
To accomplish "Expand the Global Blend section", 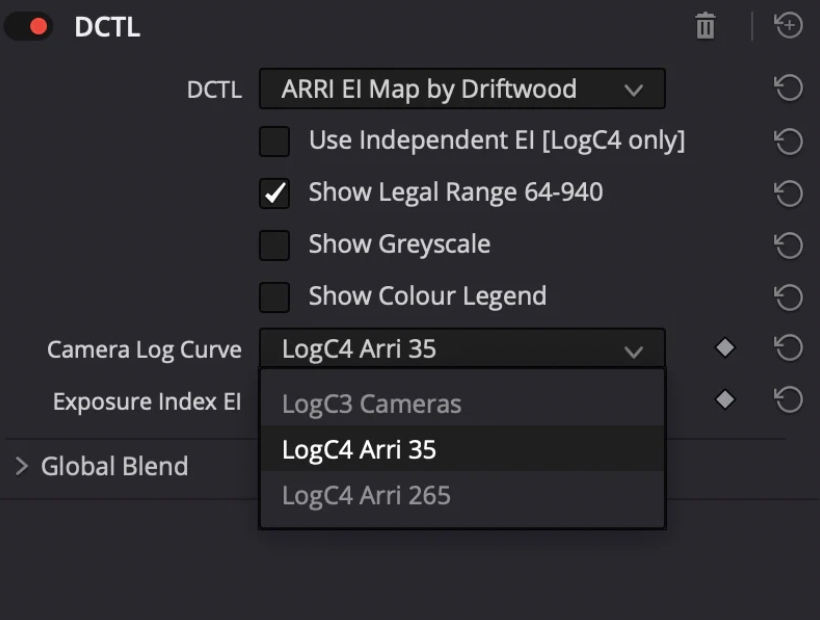I will pos(22,466).
